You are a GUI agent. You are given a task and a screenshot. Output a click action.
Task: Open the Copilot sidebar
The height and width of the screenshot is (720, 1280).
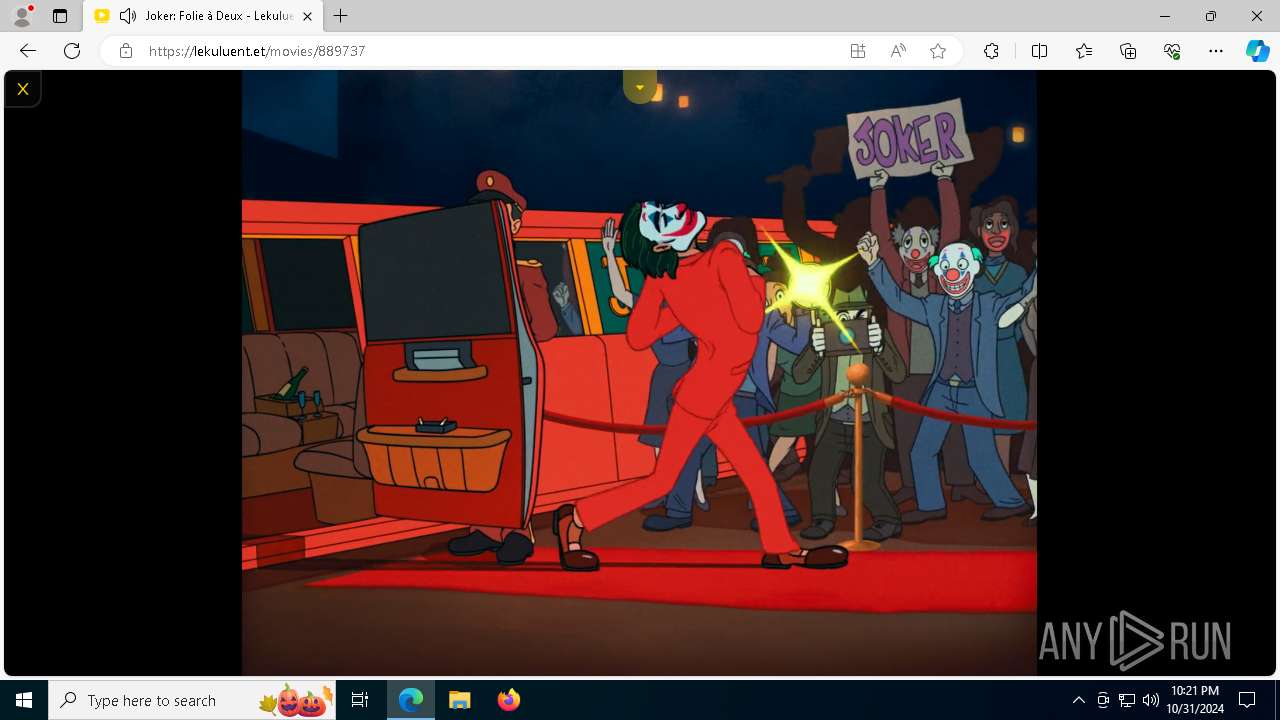(x=1257, y=51)
